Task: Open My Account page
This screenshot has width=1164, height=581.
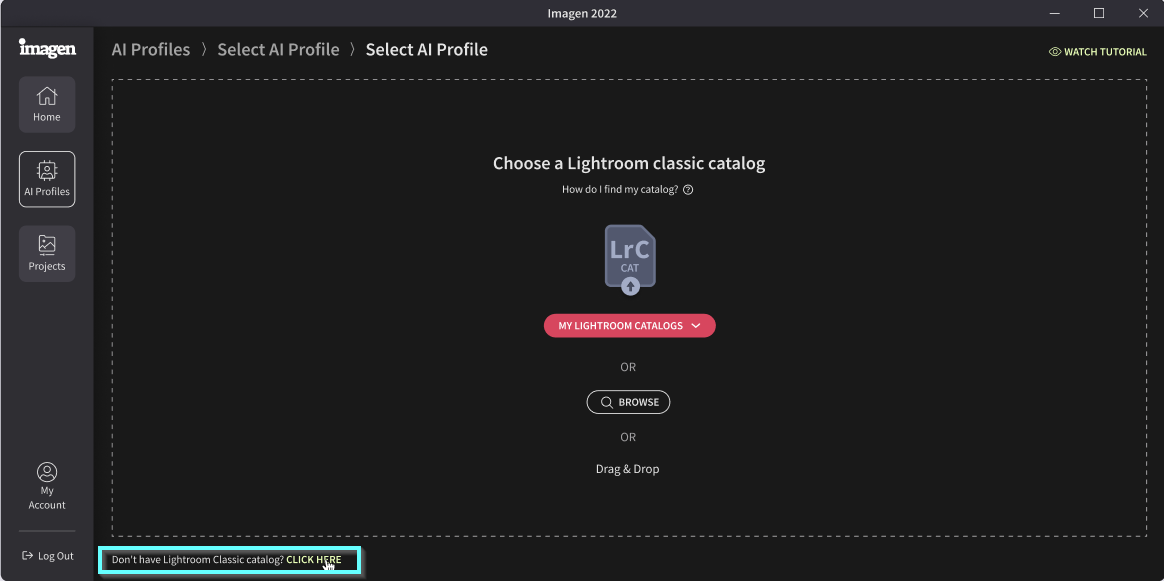Action: 47,487
